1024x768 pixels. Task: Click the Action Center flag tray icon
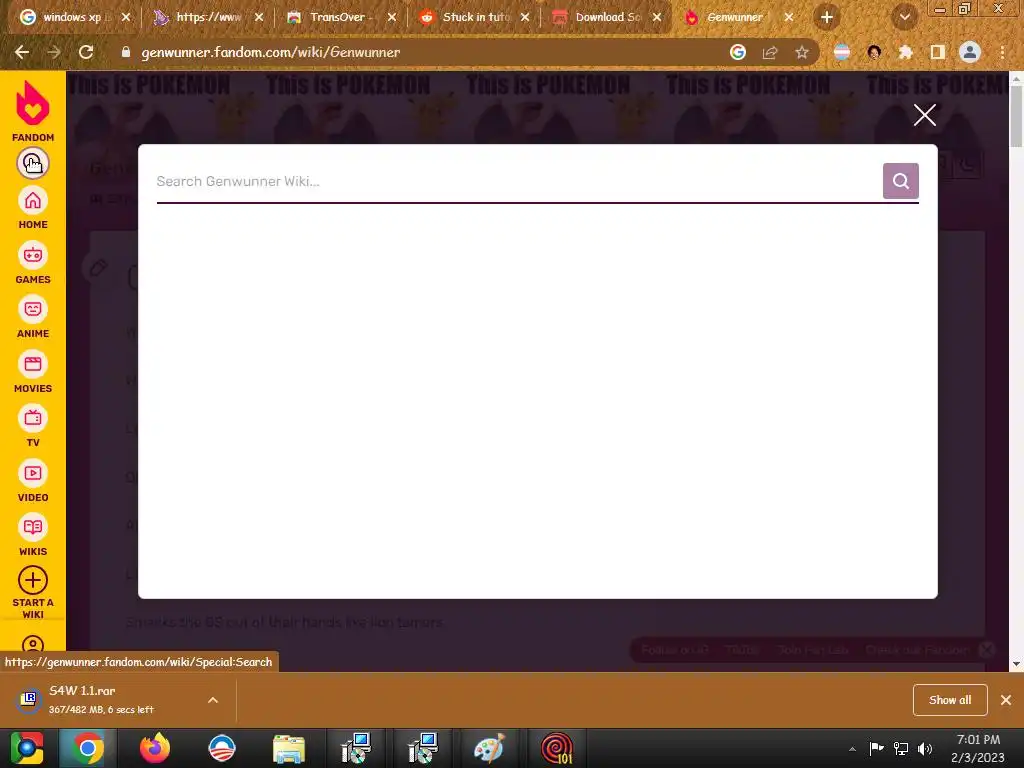876,749
